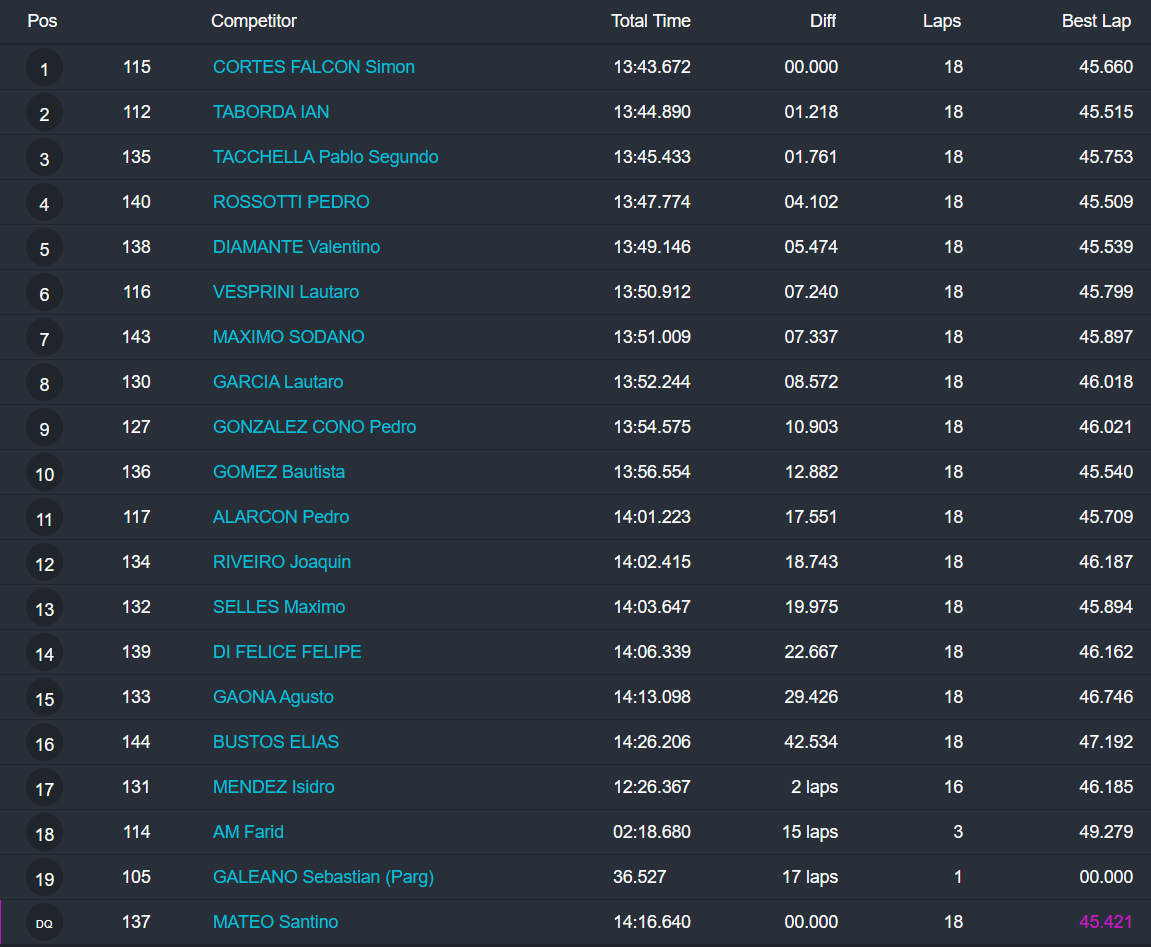Open competitor CORTES FALCON Simon

click(313, 67)
